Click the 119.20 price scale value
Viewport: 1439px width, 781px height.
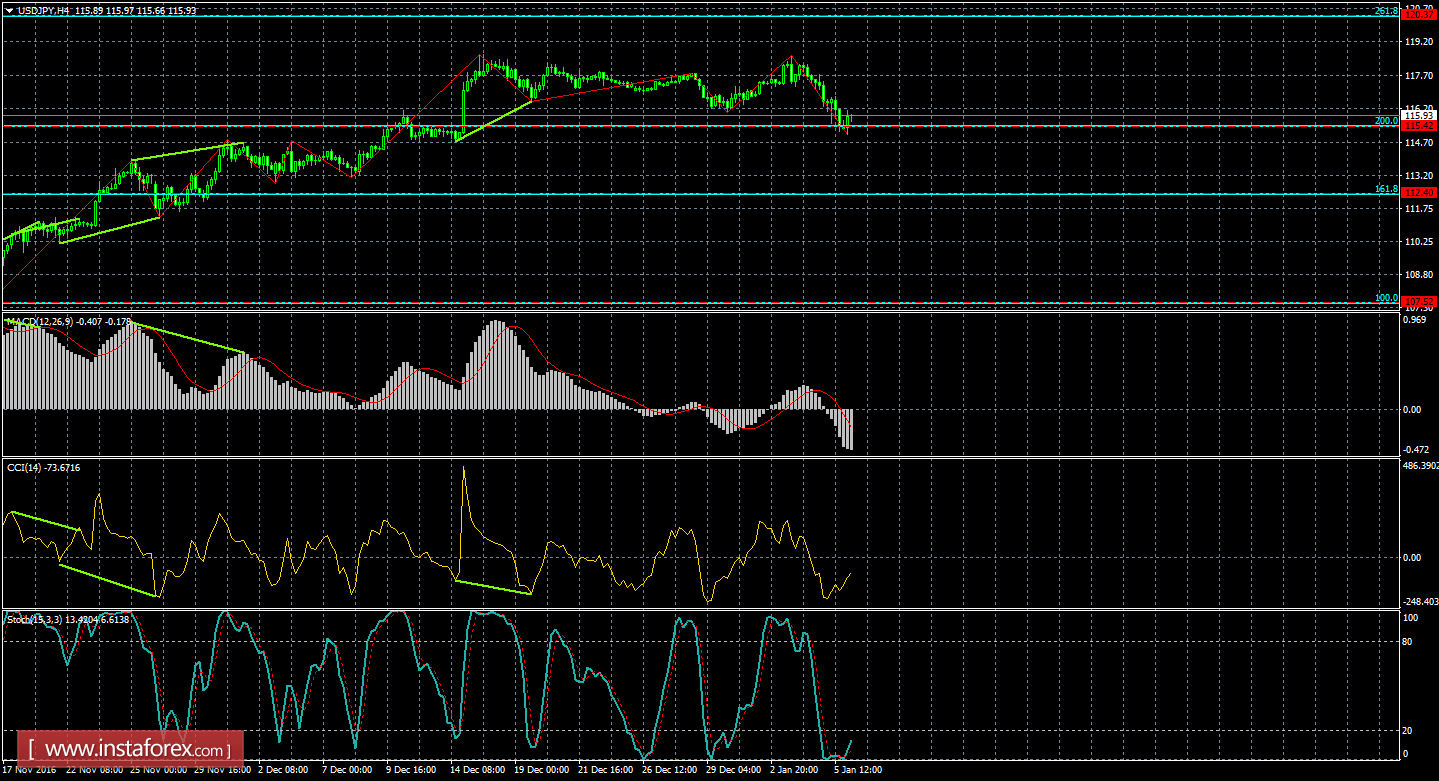1418,43
